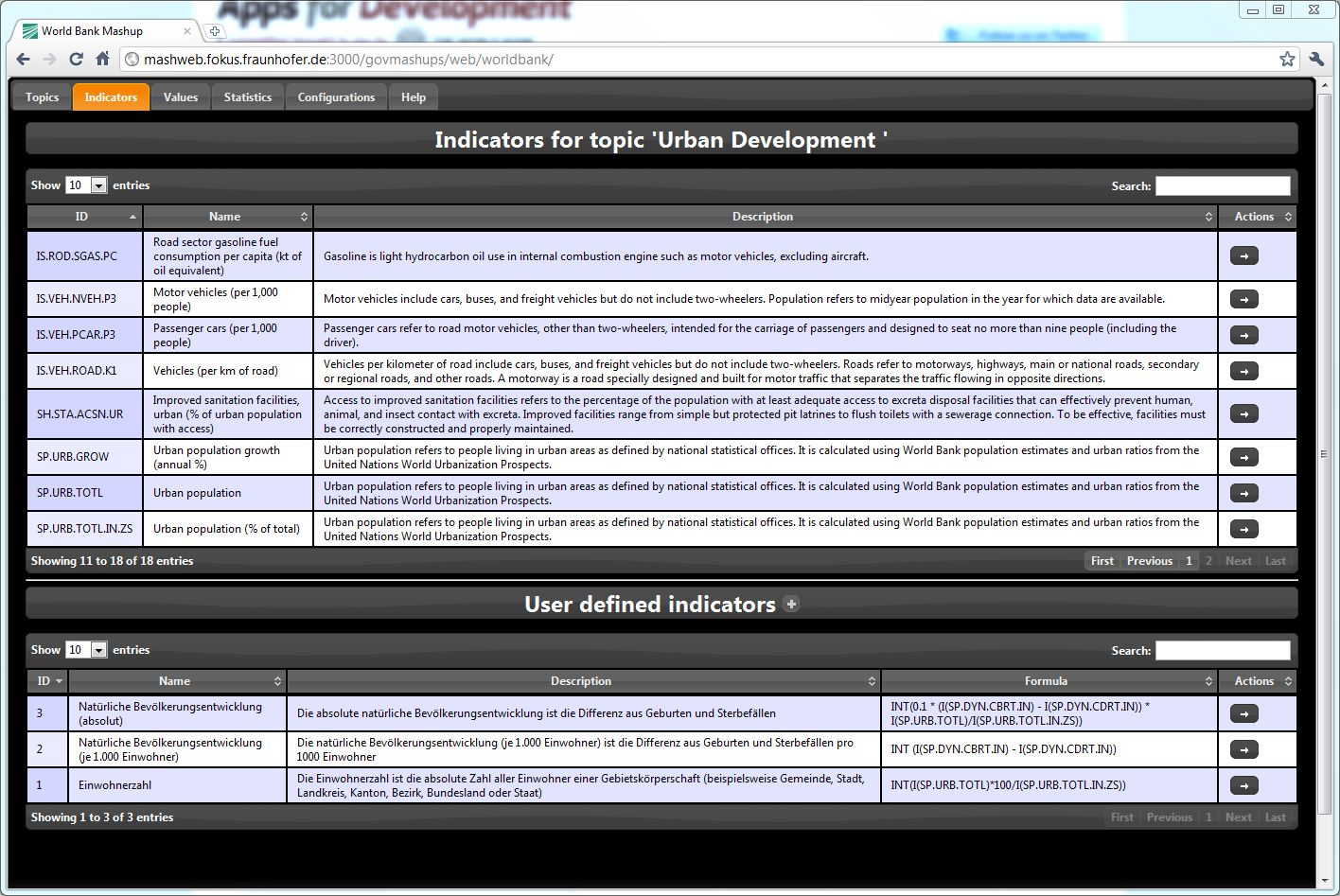Open entries-per-page dropdown for topic indicators

click(x=86, y=185)
